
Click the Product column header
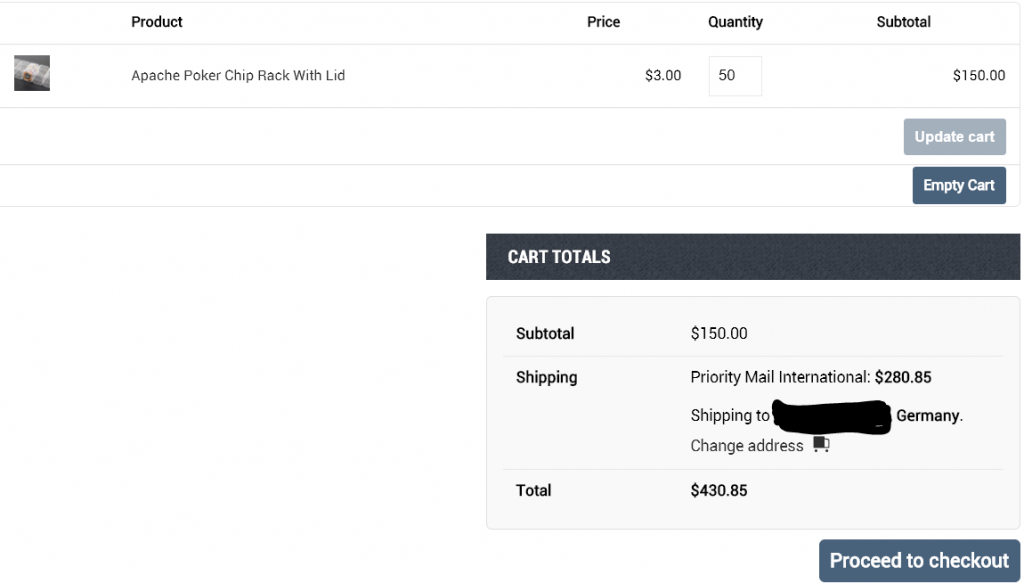157,22
